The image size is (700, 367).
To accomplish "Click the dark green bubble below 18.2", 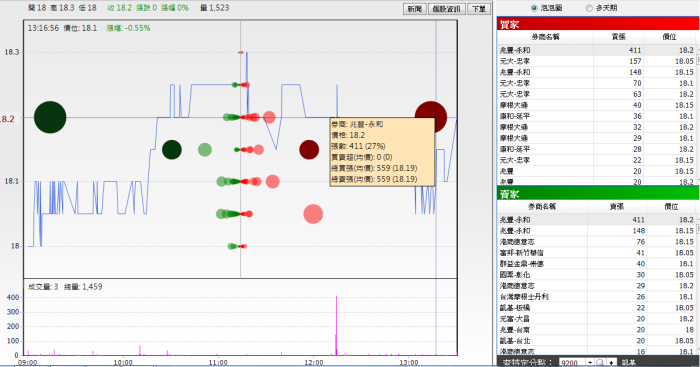I will coord(172,150).
